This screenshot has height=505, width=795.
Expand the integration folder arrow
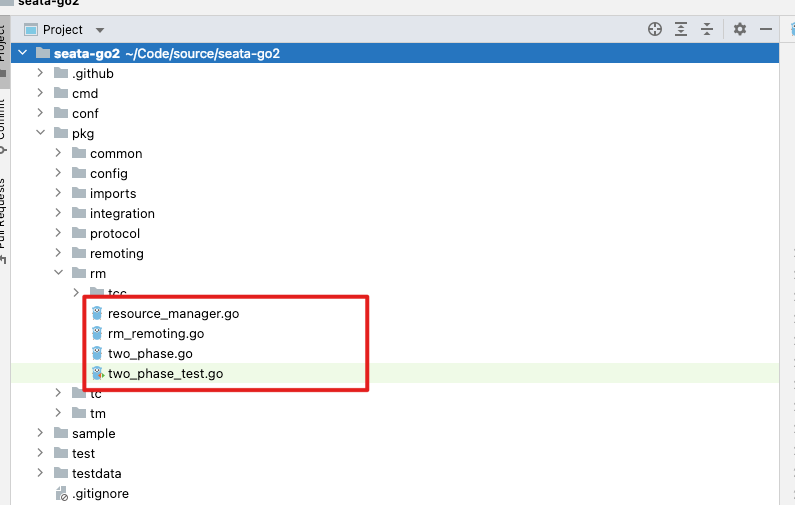pos(58,213)
